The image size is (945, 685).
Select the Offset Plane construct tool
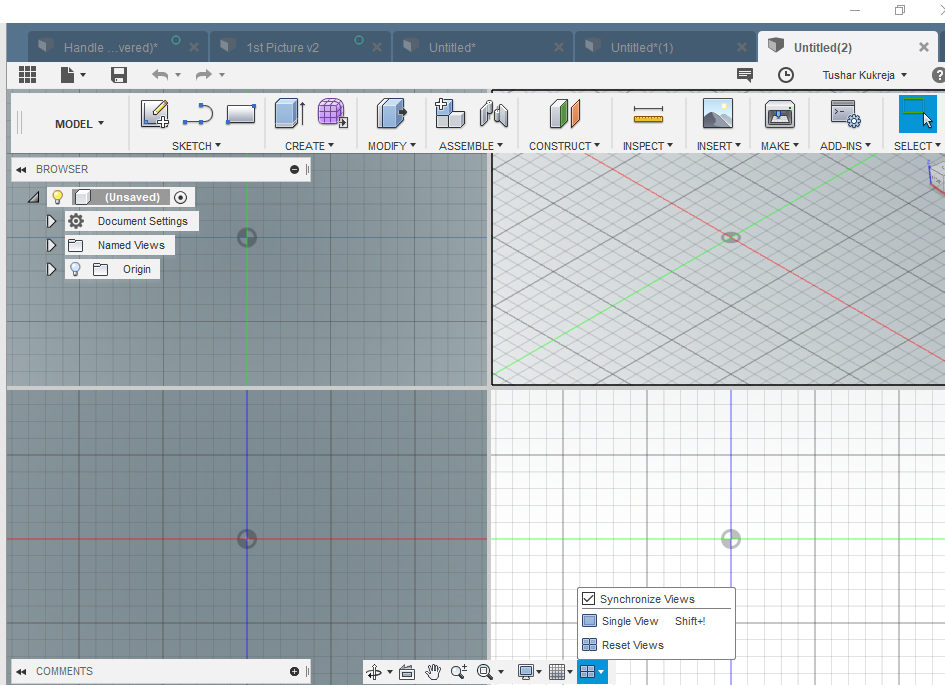(x=565, y=114)
